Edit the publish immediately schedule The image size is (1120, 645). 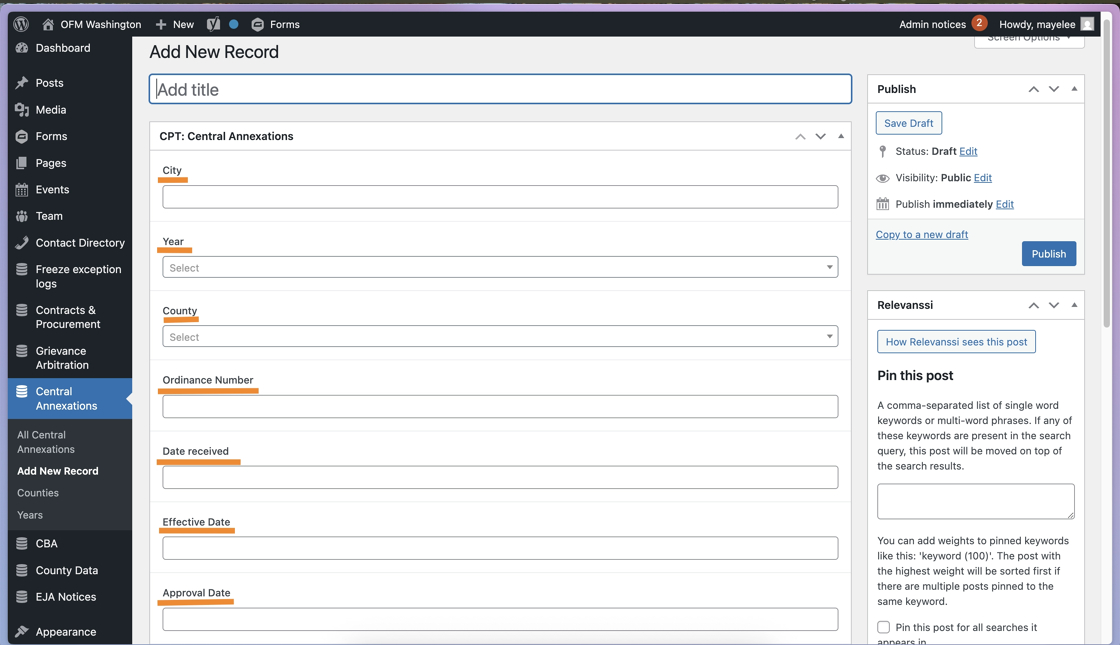[x=1004, y=204]
